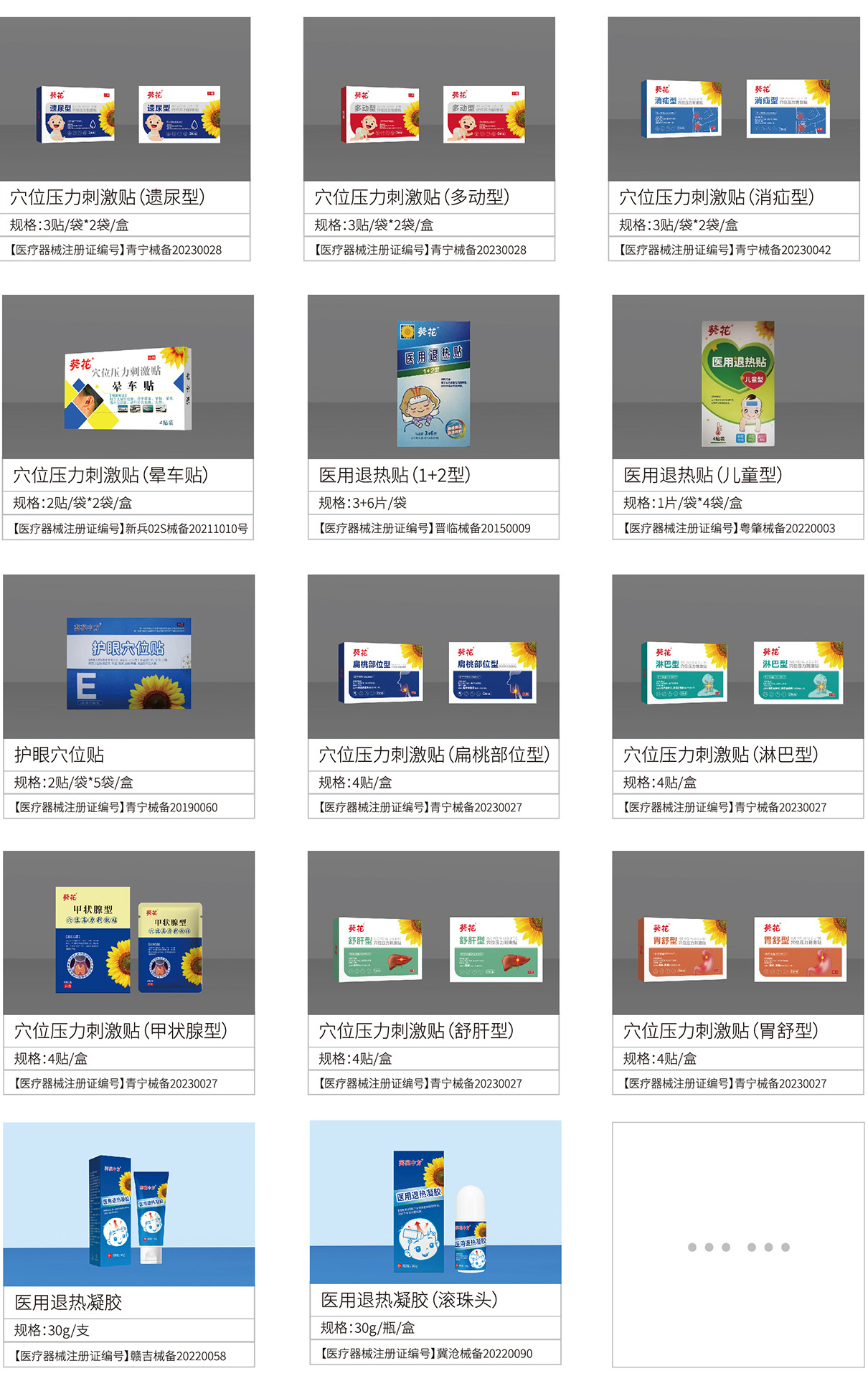Click the 护眼穴位贴 product title
This screenshot has width=868, height=1381.
click(x=60, y=755)
